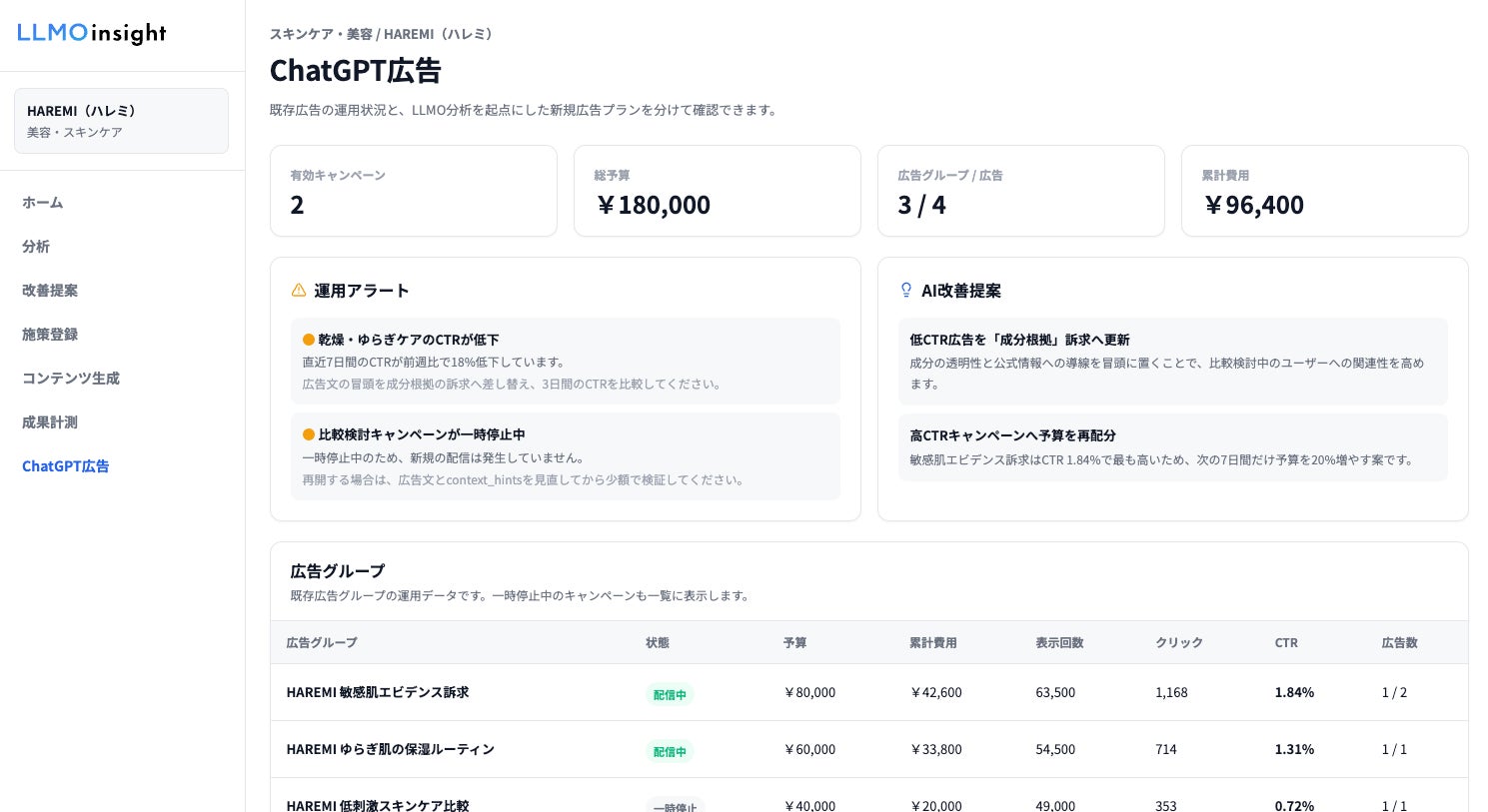Click the 広告グループ column header
Viewport: 1488px width, 812px height.
point(322,643)
